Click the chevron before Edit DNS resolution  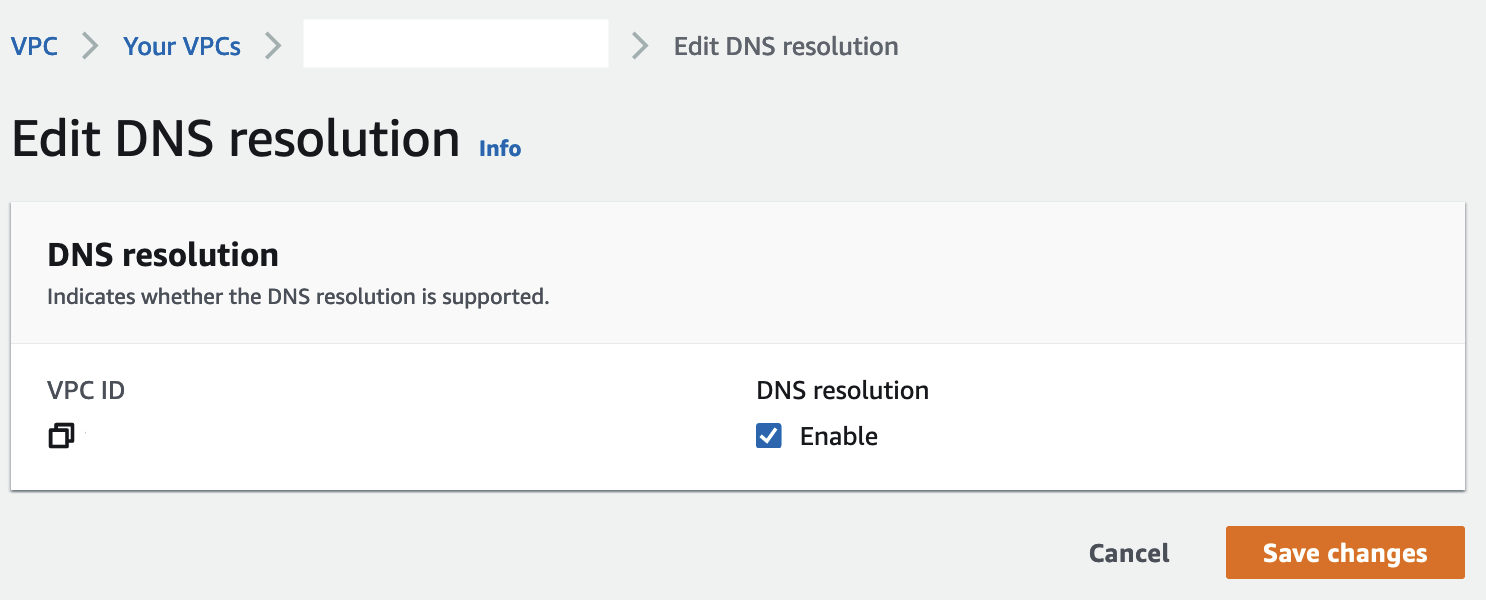pos(638,45)
